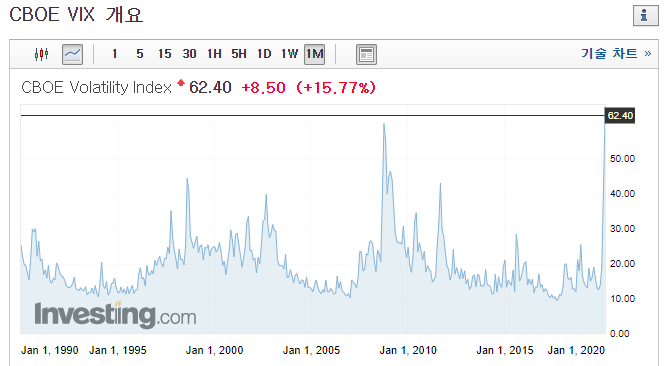Select the 5 minute interval

tap(140, 54)
